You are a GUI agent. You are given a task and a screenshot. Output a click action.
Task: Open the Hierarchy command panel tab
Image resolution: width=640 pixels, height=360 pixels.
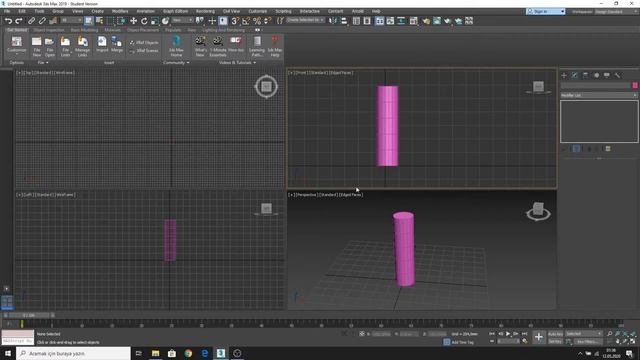coord(585,76)
